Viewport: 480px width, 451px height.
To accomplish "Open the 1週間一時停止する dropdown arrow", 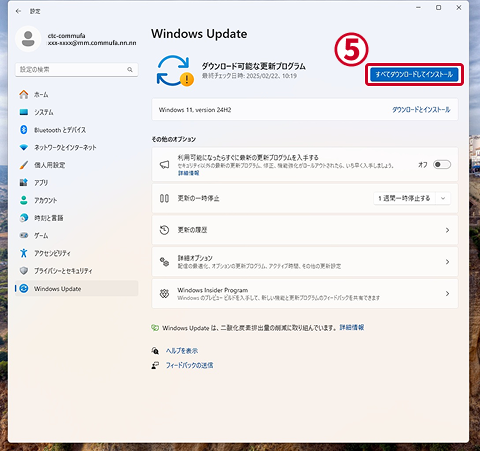I will [x=443, y=198].
